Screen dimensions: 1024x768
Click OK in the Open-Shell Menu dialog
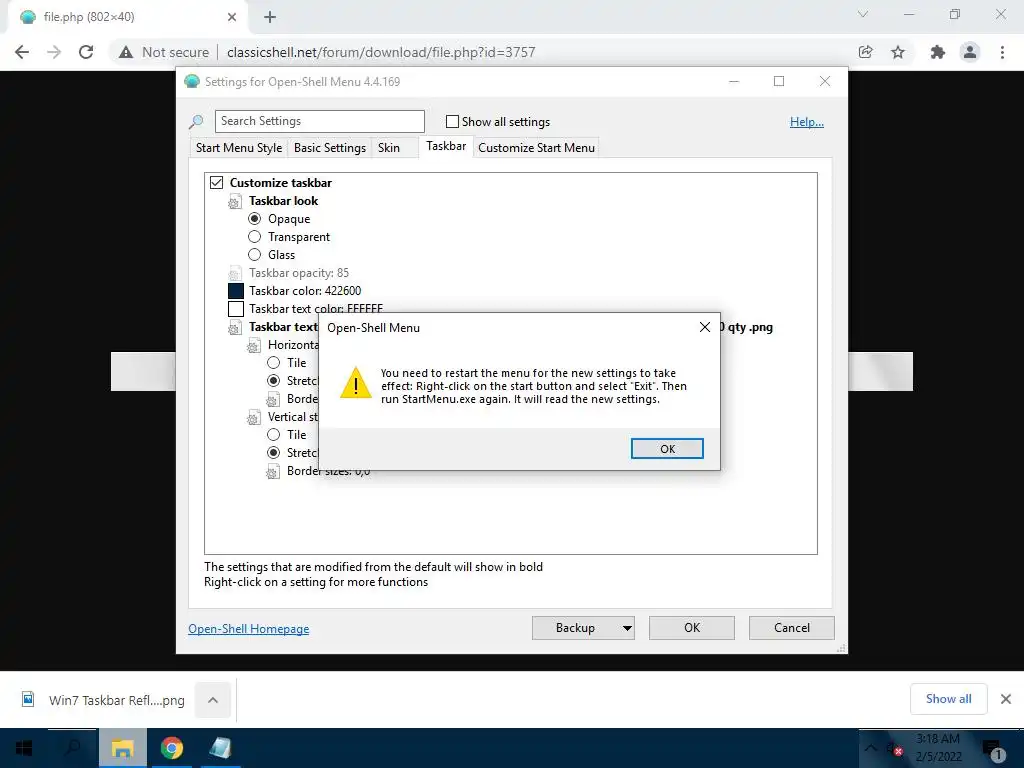[x=667, y=449]
